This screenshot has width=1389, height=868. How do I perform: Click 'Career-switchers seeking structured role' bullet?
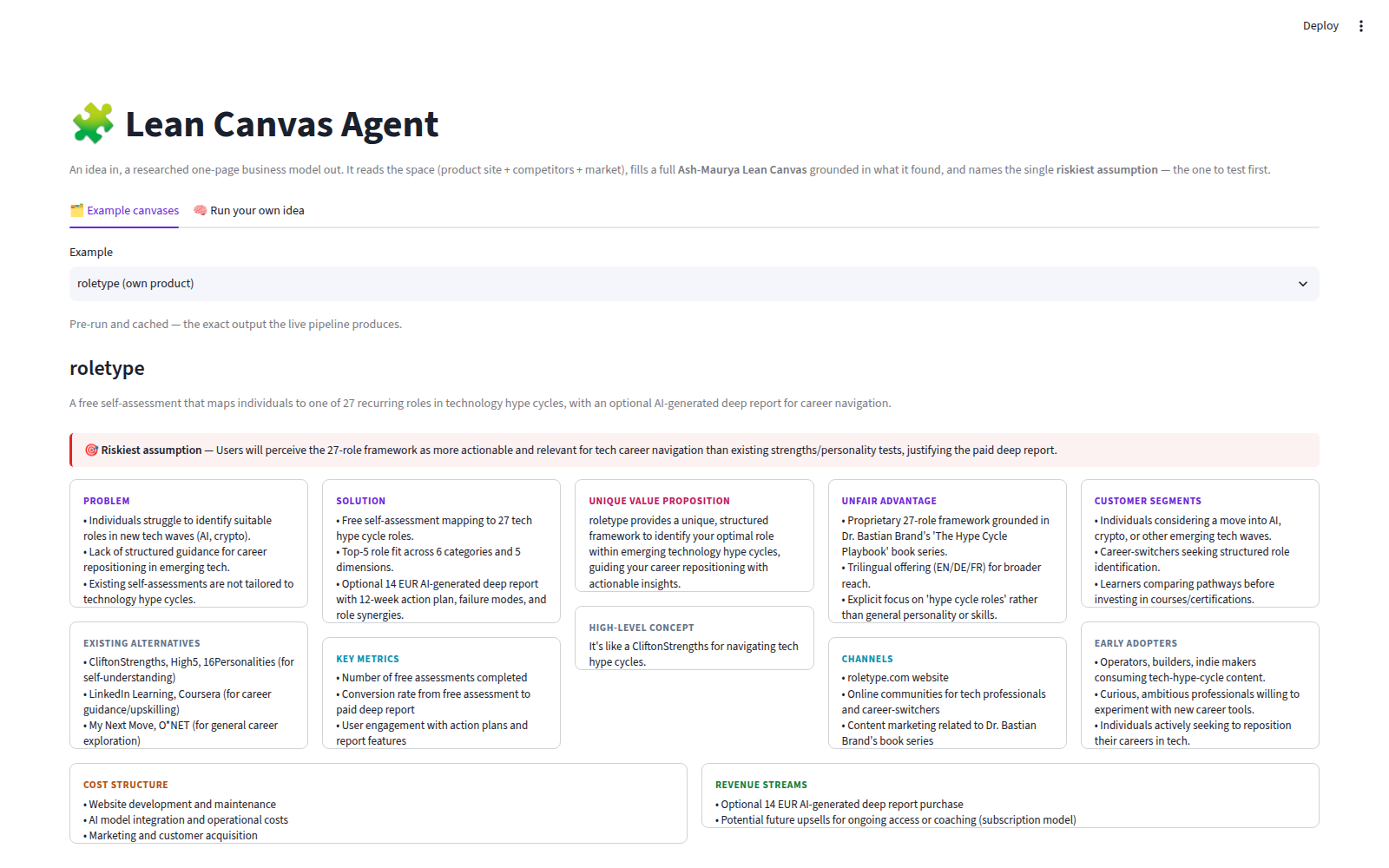1192,560
